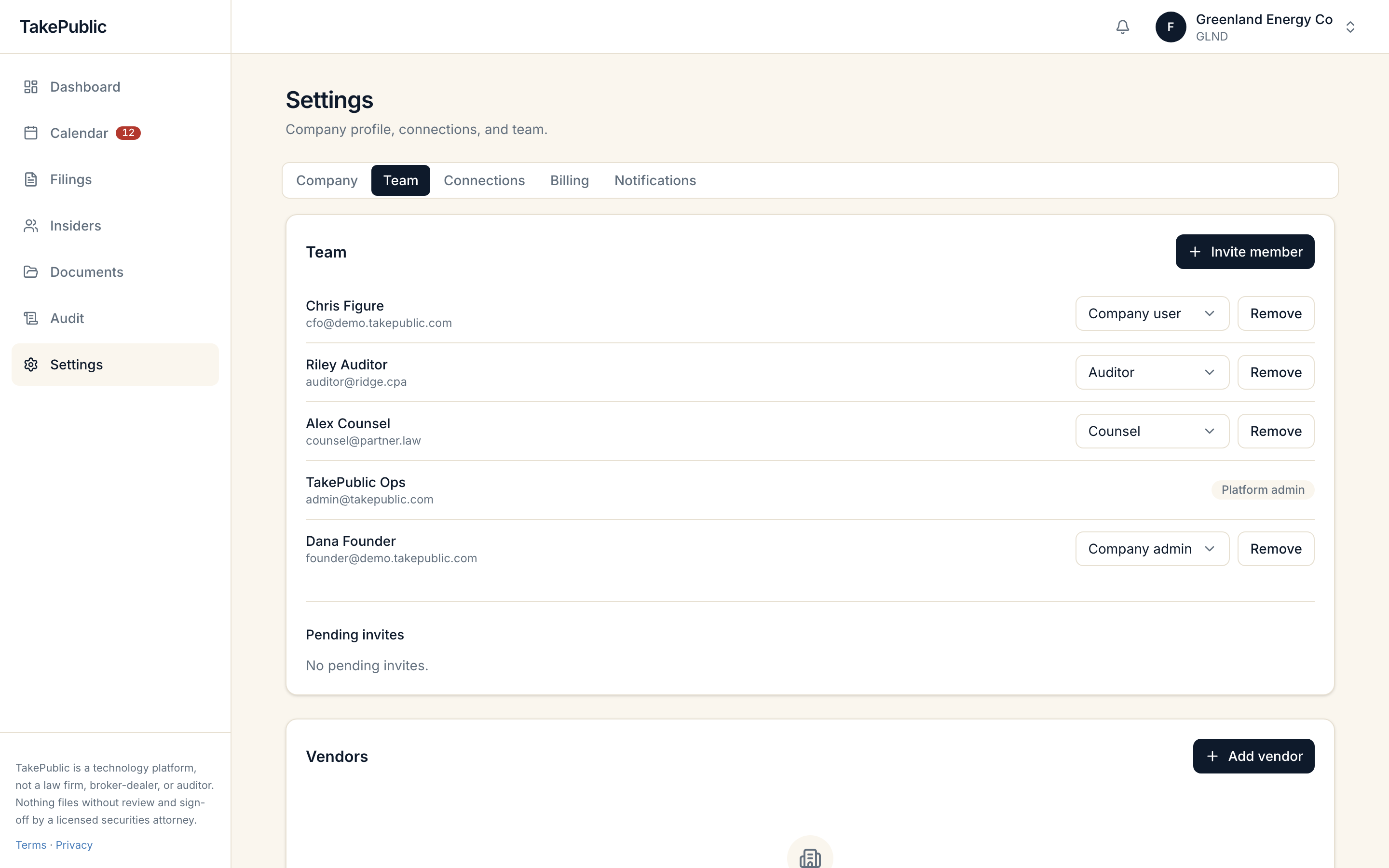Click the Calendar icon in sidebar

pyautogui.click(x=31, y=133)
